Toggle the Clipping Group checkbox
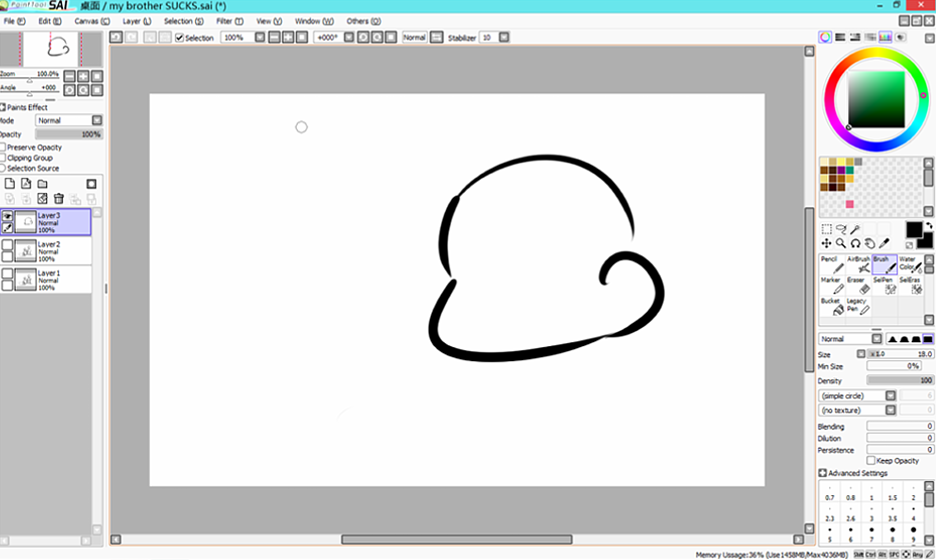The width and height of the screenshot is (936, 560). [x=3, y=158]
